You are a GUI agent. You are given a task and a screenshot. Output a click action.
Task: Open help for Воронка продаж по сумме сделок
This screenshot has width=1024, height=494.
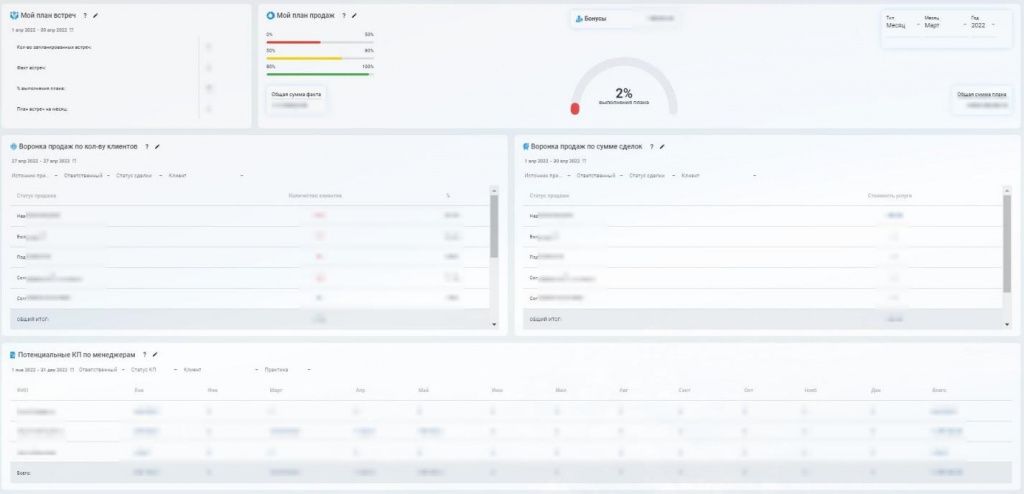[650, 146]
